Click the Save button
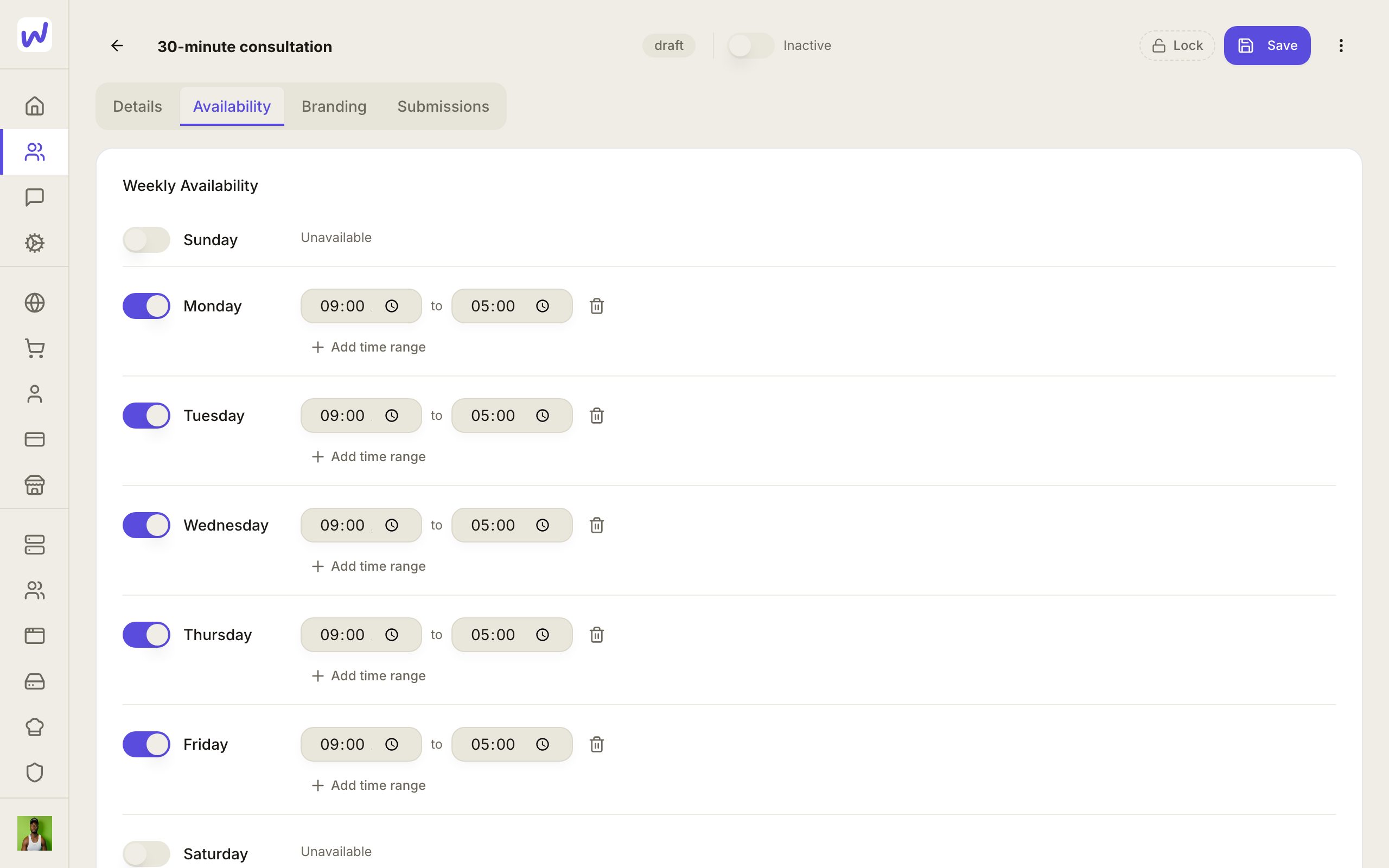1389x868 pixels. 1267,46
